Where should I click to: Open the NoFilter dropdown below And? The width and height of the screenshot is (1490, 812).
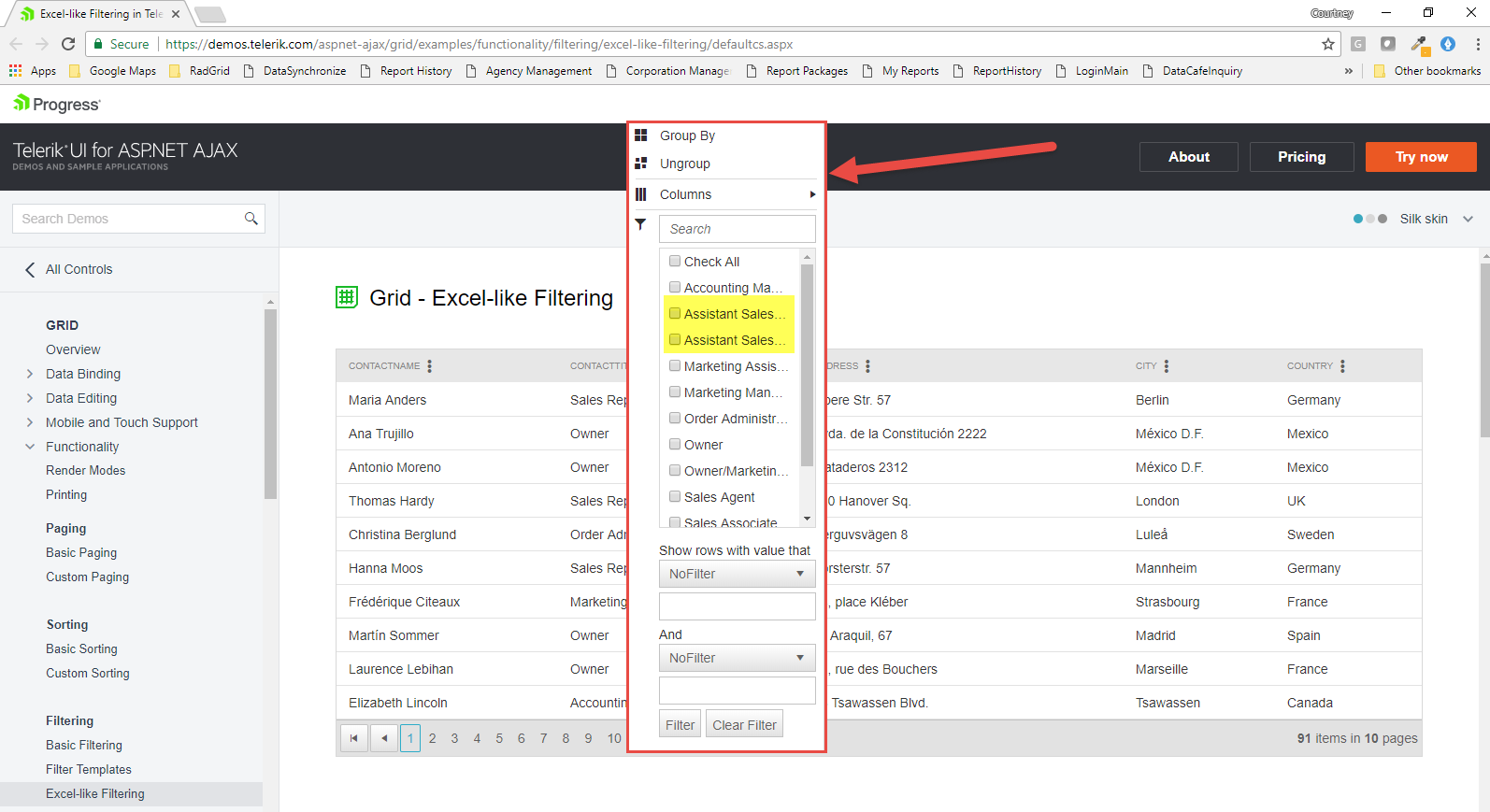[x=738, y=658]
